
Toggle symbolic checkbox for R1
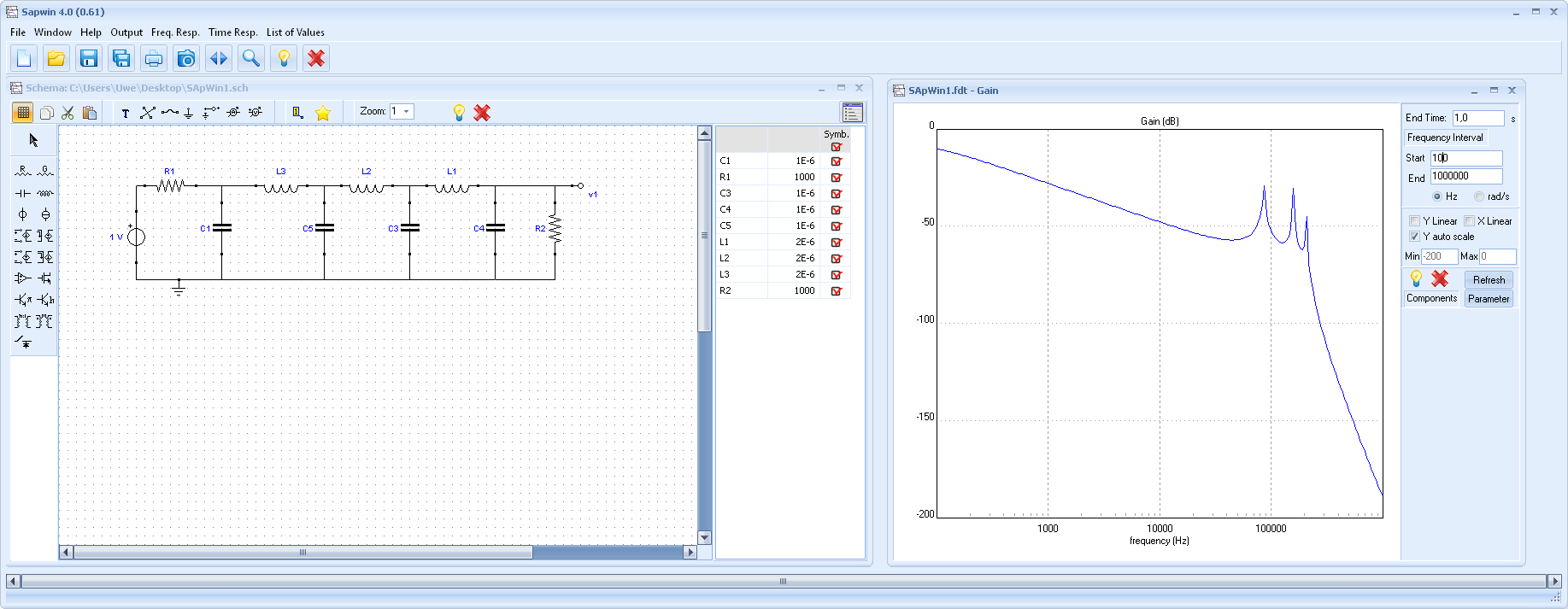click(x=837, y=178)
